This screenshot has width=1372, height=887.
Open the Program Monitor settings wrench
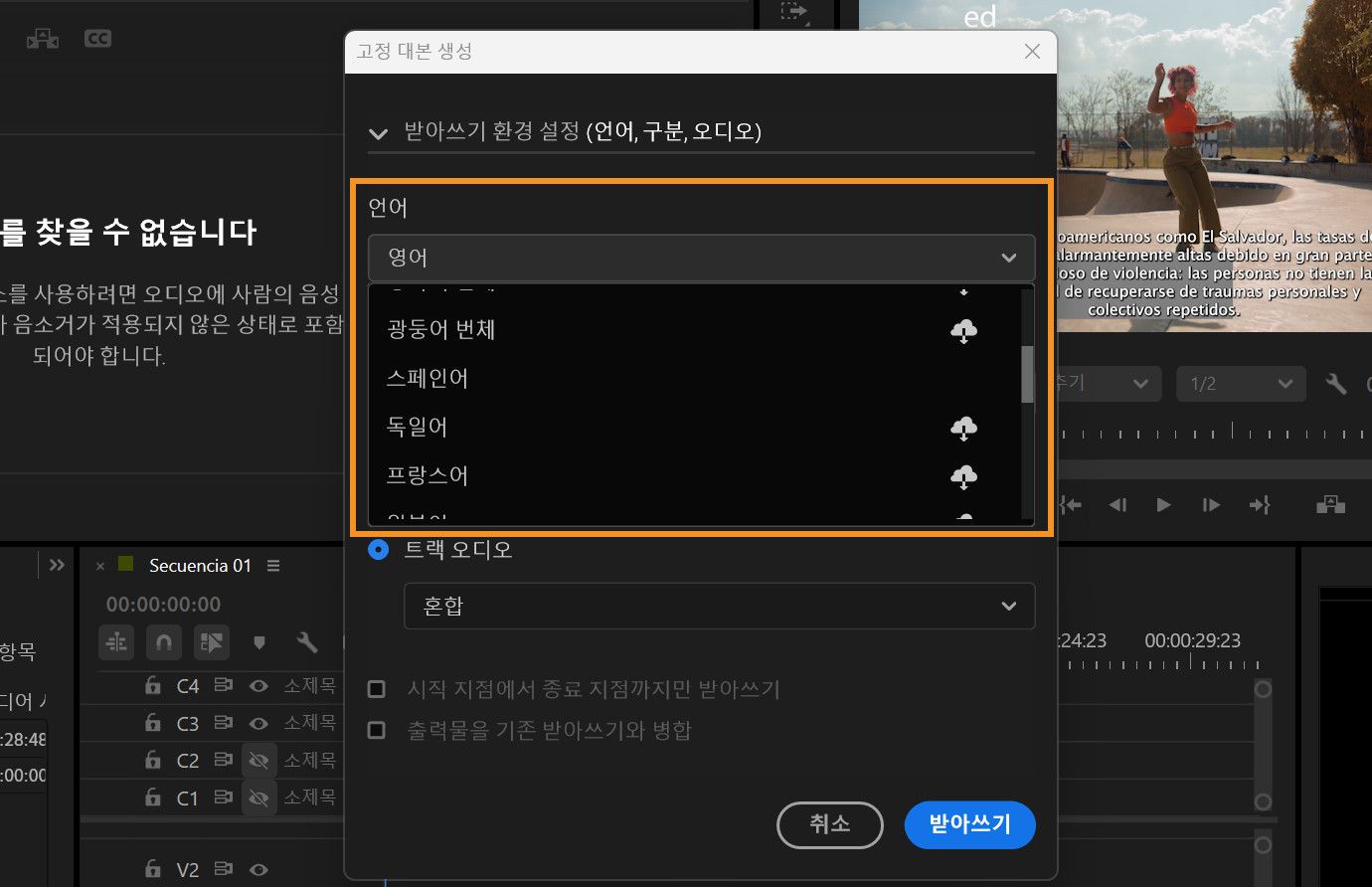1335,383
